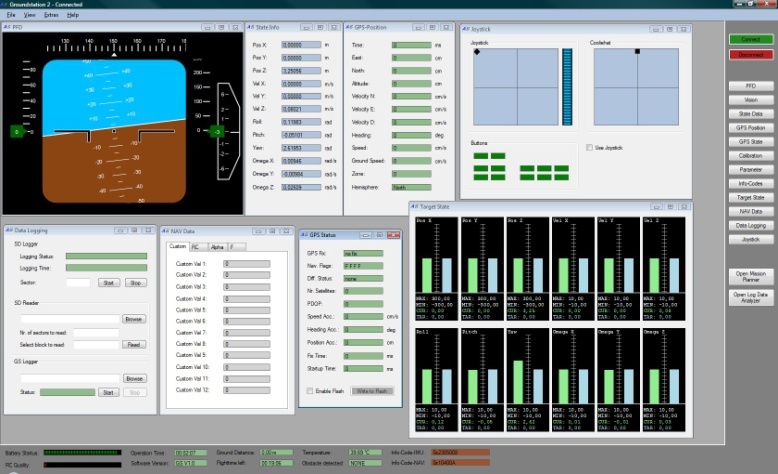Click Info-Codes in the right sidebar
Viewport: 778px width, 474px height.
(750, 184)
